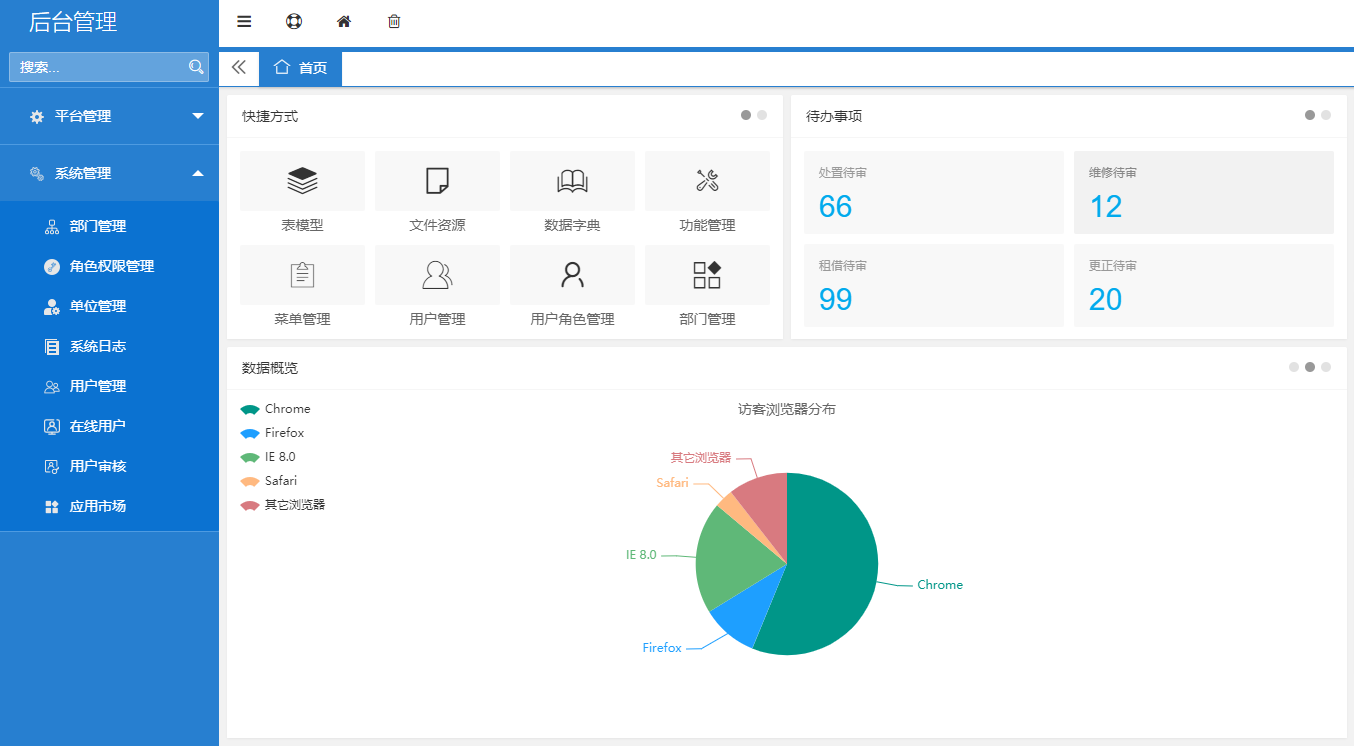Open the 功能管理 tools shortcut icon

[x=707, y=181]
